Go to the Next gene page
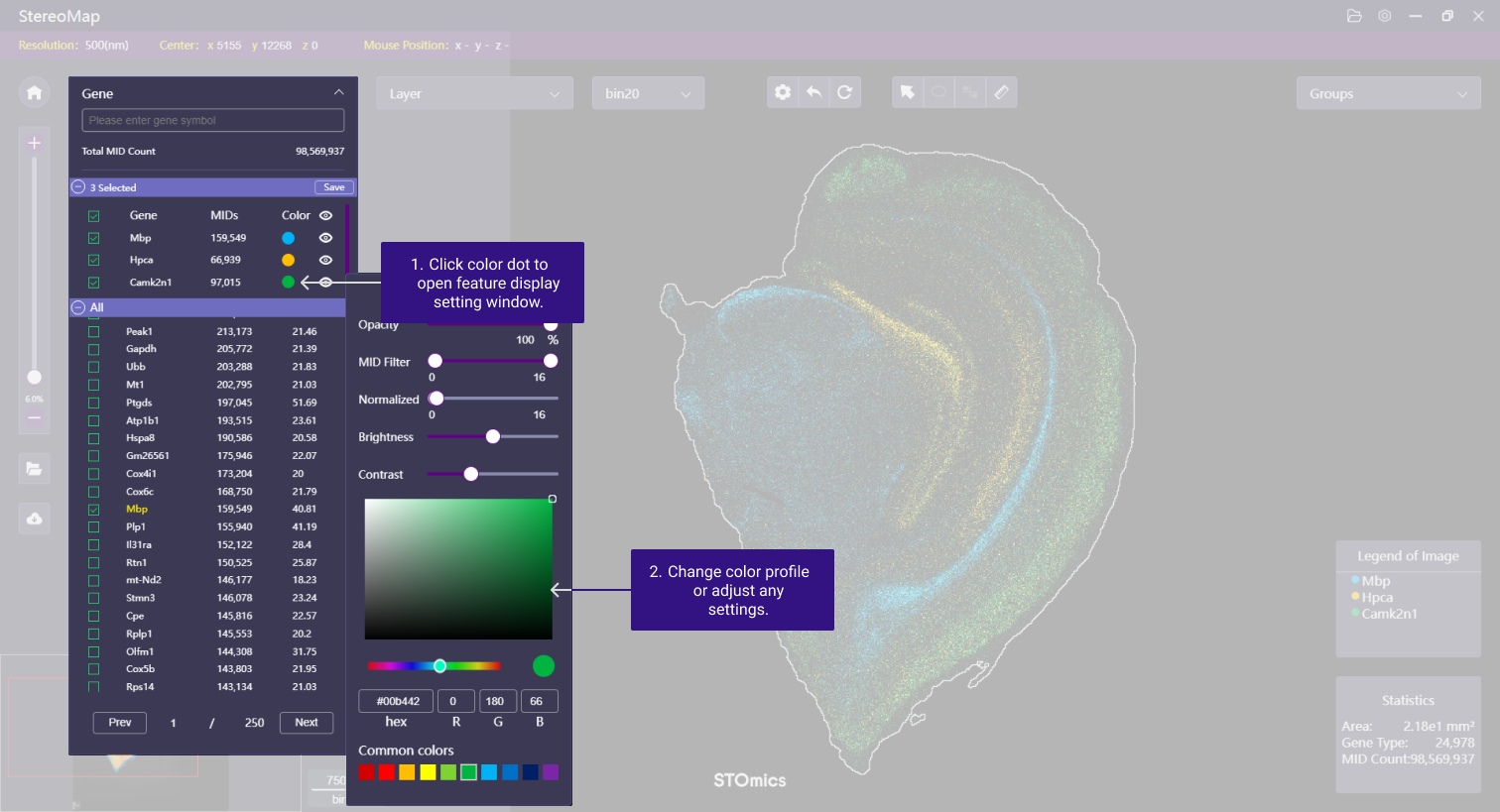This screenshot has width=1500, height=812. point(307,723)
